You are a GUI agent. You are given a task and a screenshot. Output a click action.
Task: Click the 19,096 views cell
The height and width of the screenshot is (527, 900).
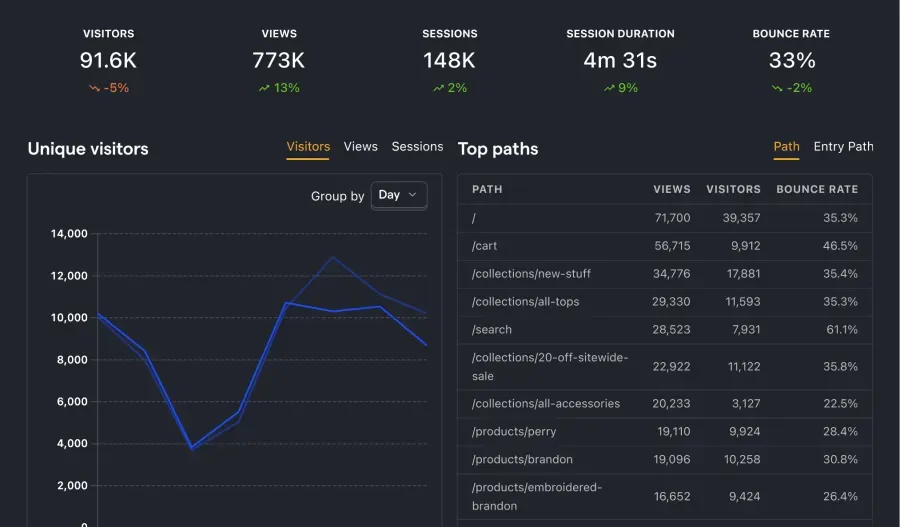coord(672,460)
